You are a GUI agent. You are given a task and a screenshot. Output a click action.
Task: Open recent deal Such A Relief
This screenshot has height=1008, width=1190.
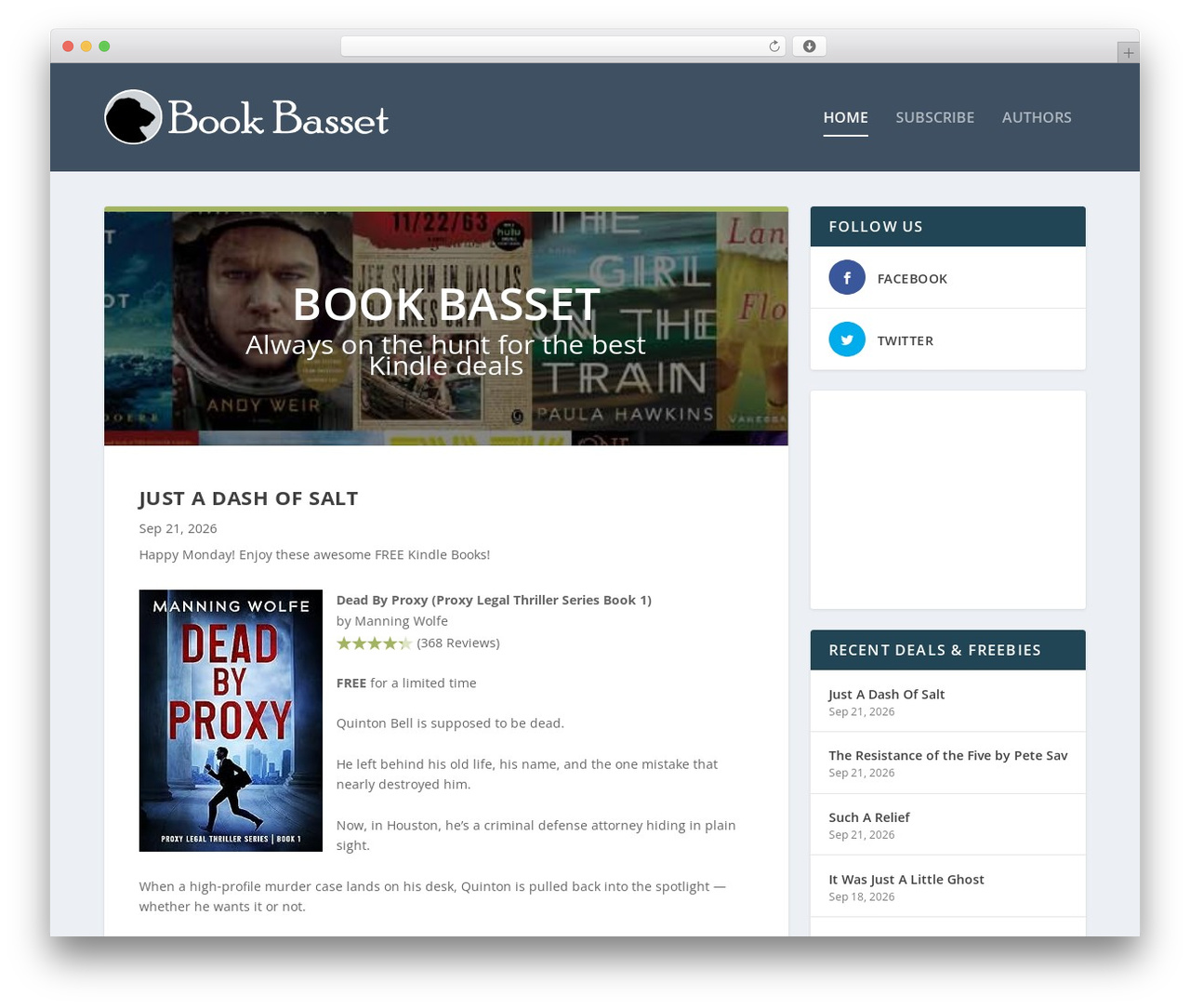[869, 817]
